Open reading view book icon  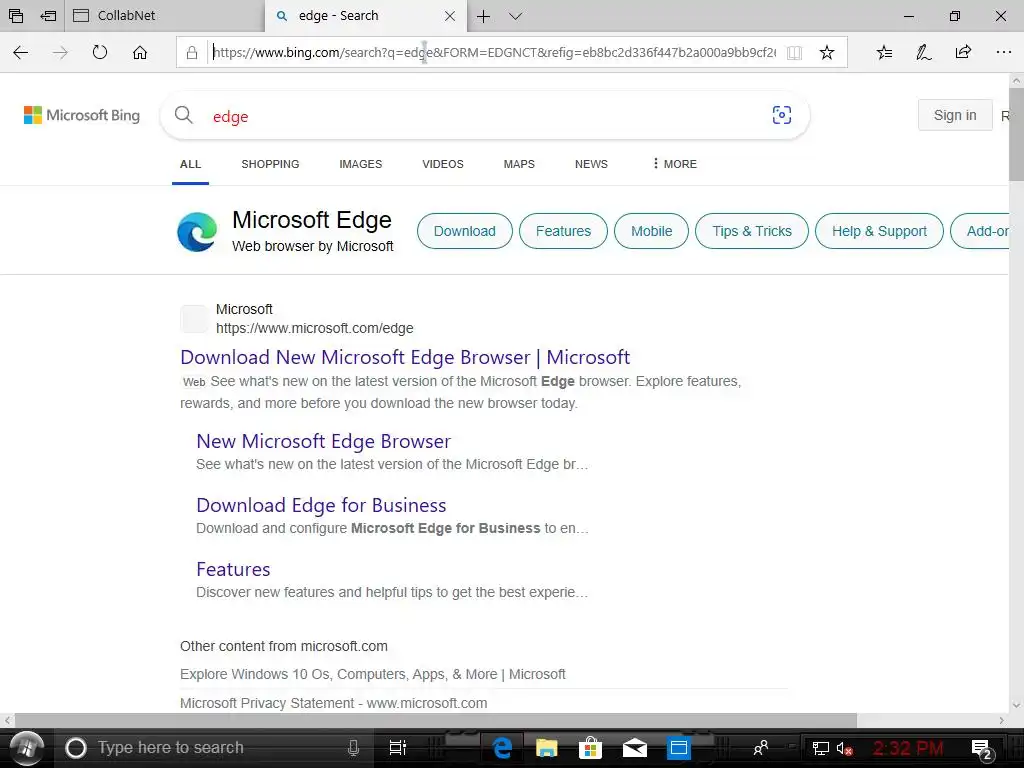tap(794, 53)
